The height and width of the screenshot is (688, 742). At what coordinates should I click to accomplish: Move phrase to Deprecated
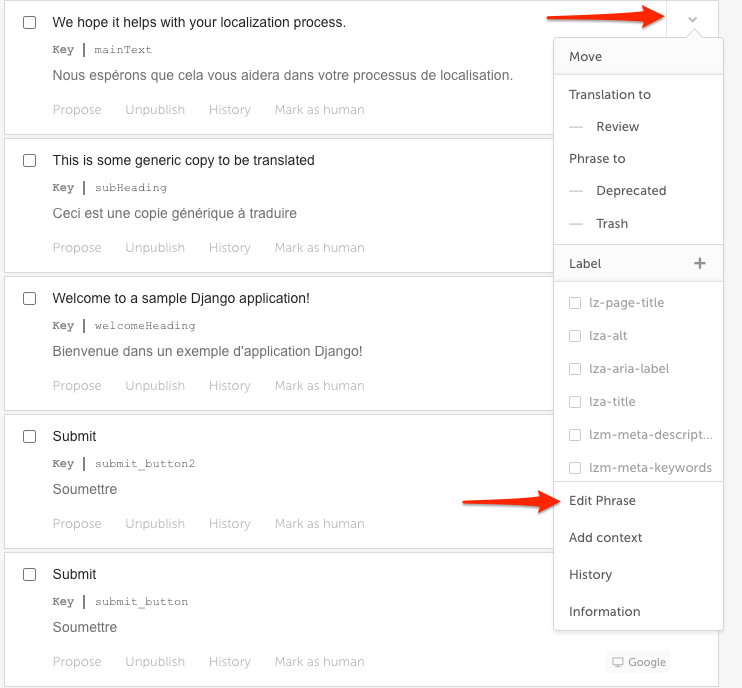coord(631,191)
